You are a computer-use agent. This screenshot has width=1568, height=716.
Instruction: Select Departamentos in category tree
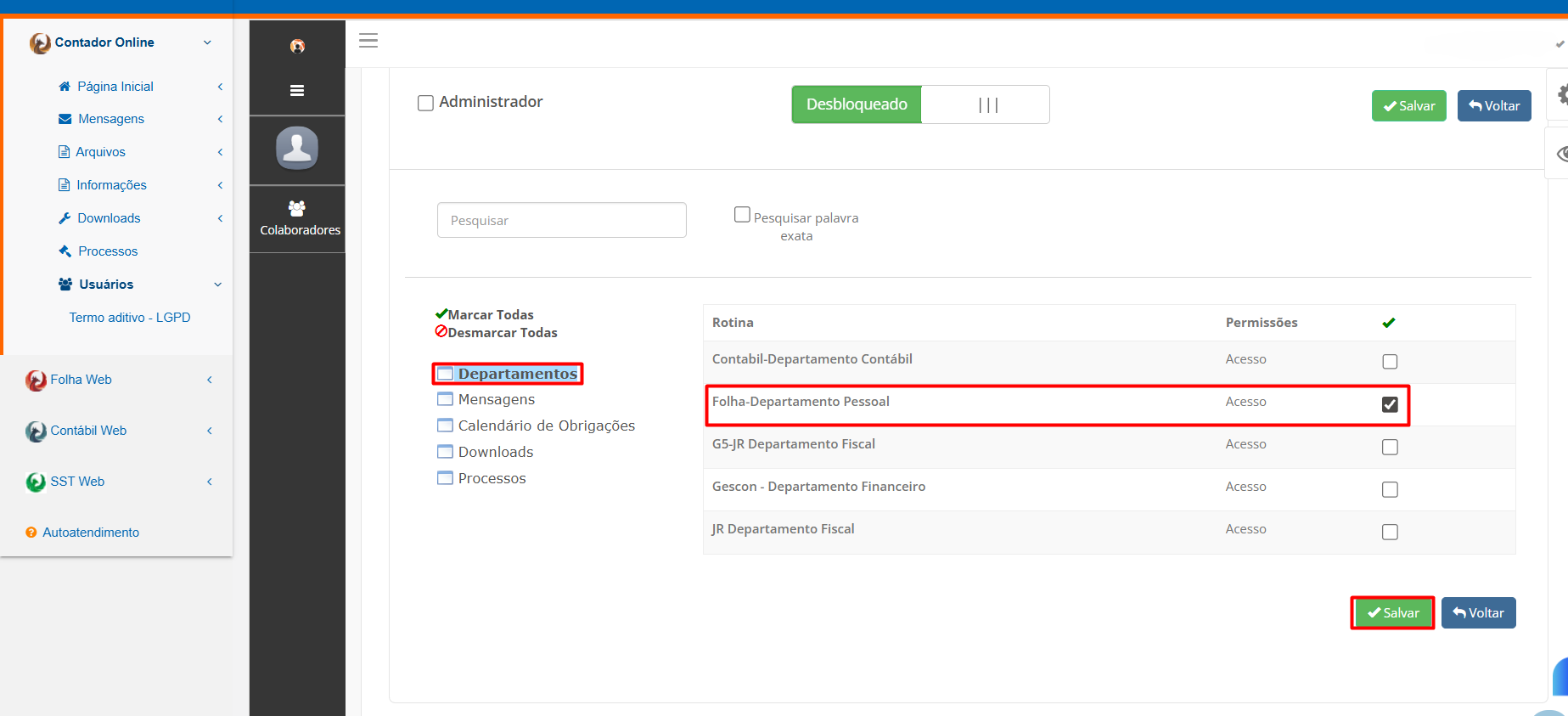click(518, 374)
